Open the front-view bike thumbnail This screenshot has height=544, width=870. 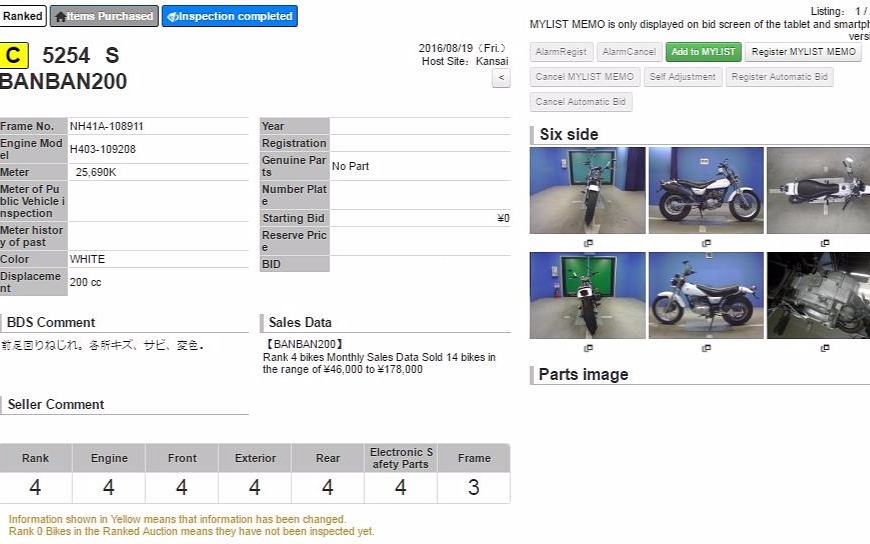pos(588,190)
